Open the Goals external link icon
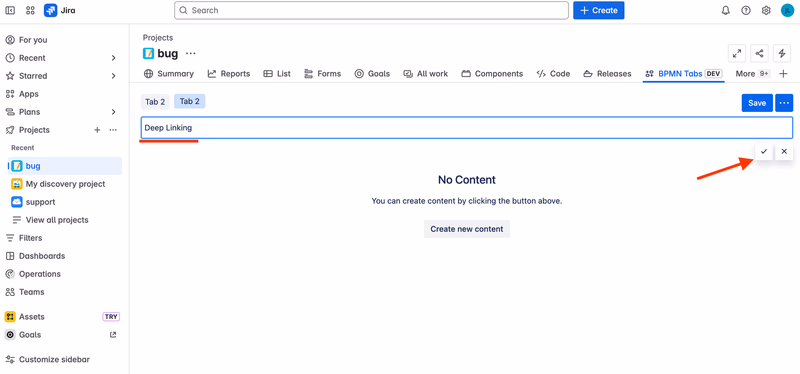The width and height of the screenshot is (800, 374). click(x=113, y=335)
